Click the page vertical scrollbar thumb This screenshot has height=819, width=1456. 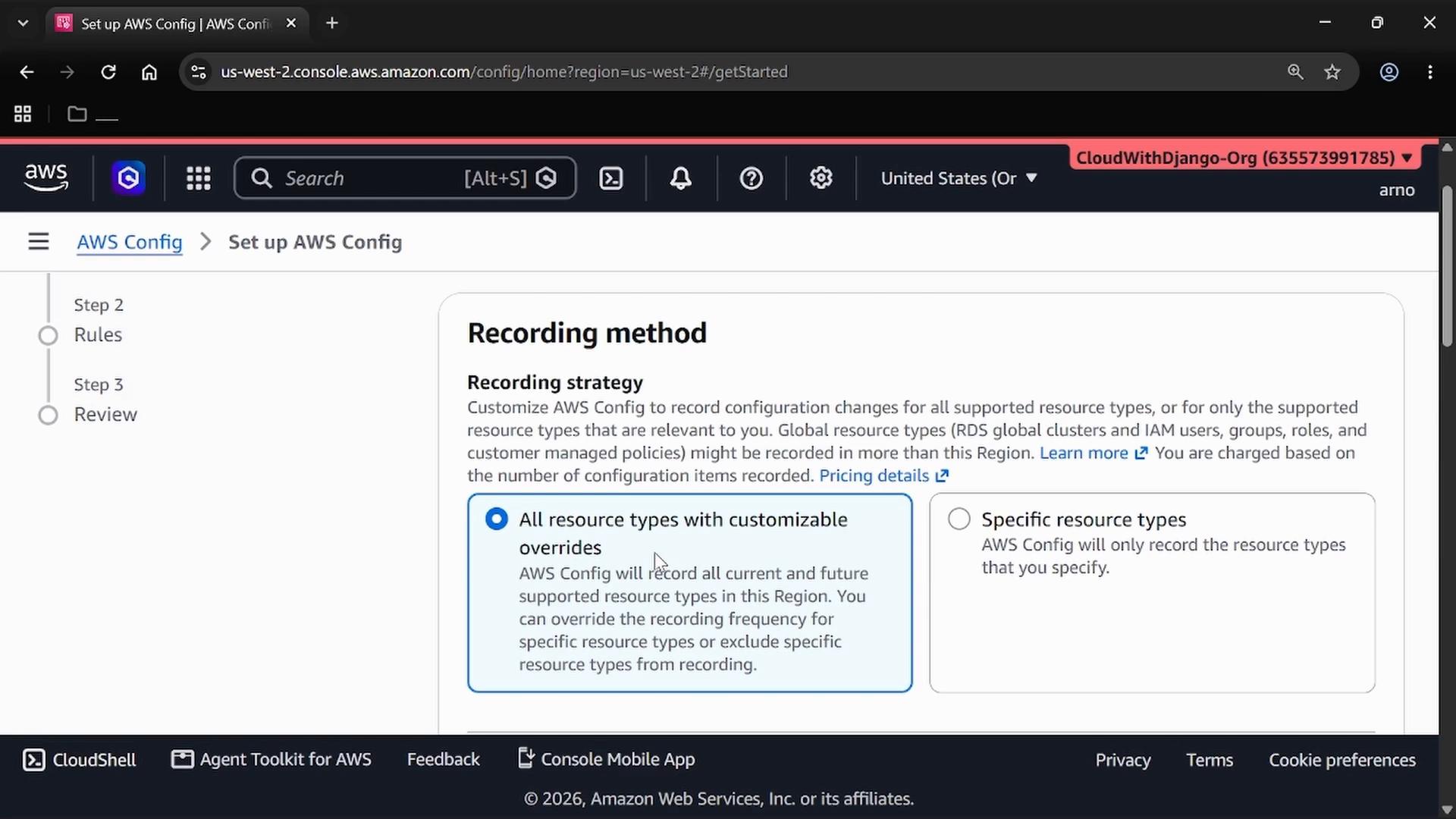click(x=1447, y=265)
